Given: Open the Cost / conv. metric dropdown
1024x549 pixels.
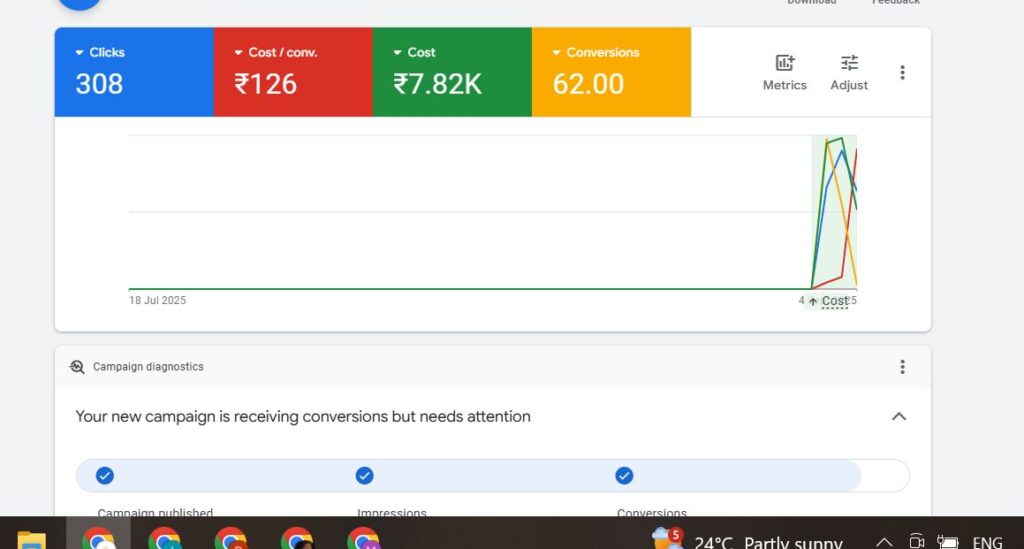Looking at the screenshot, I should (x=239, y=52).
